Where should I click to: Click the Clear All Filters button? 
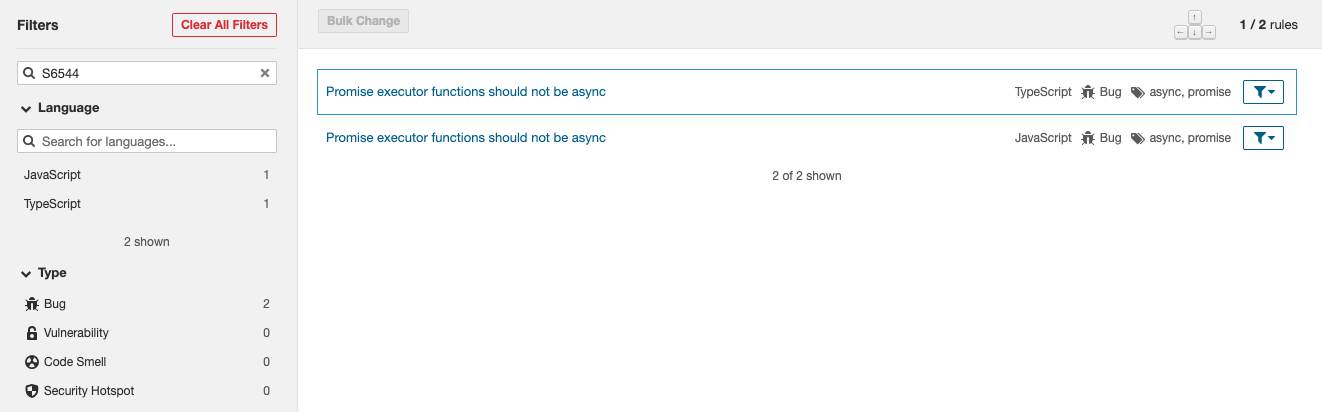coord(224,25)
